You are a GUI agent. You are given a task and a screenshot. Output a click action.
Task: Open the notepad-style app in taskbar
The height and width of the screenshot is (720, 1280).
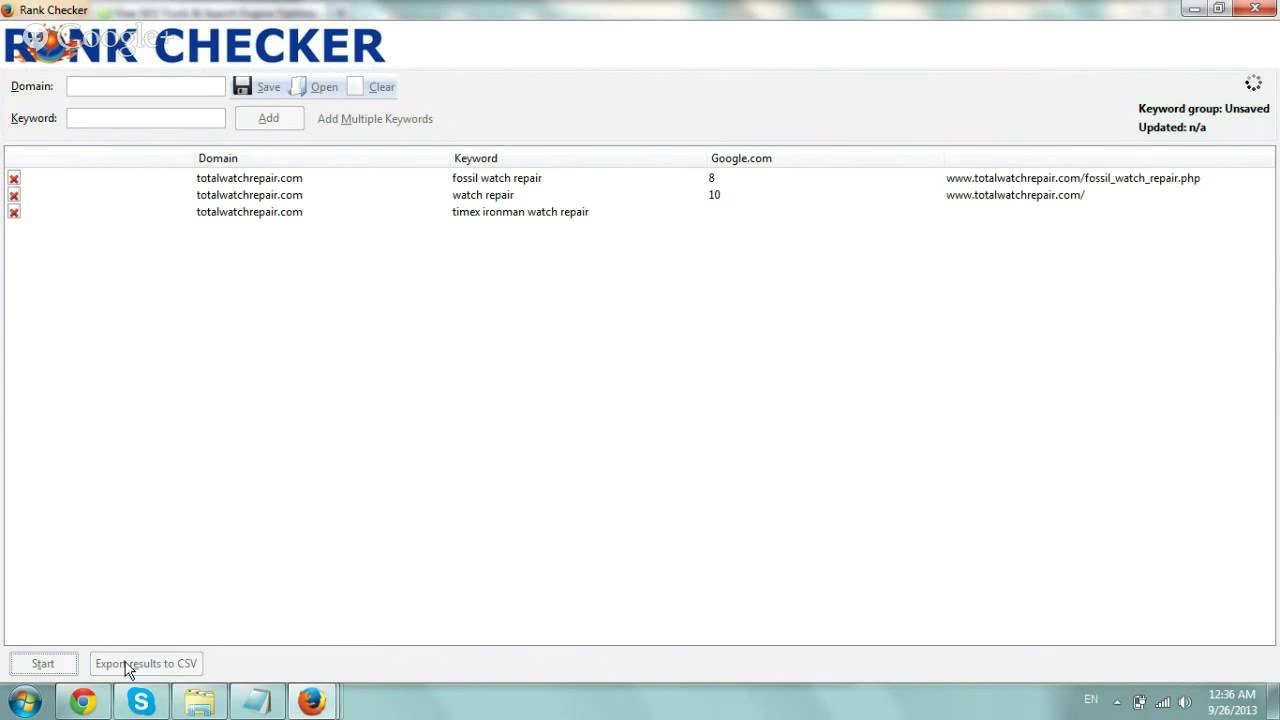[x=256, y=701]
